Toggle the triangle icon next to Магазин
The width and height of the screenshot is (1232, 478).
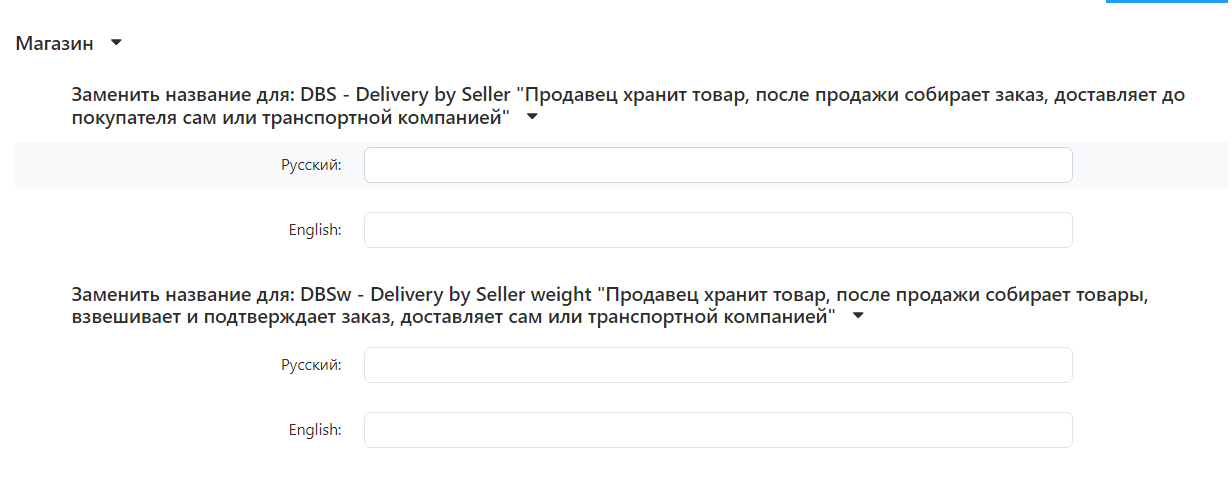tap(116, 43)
